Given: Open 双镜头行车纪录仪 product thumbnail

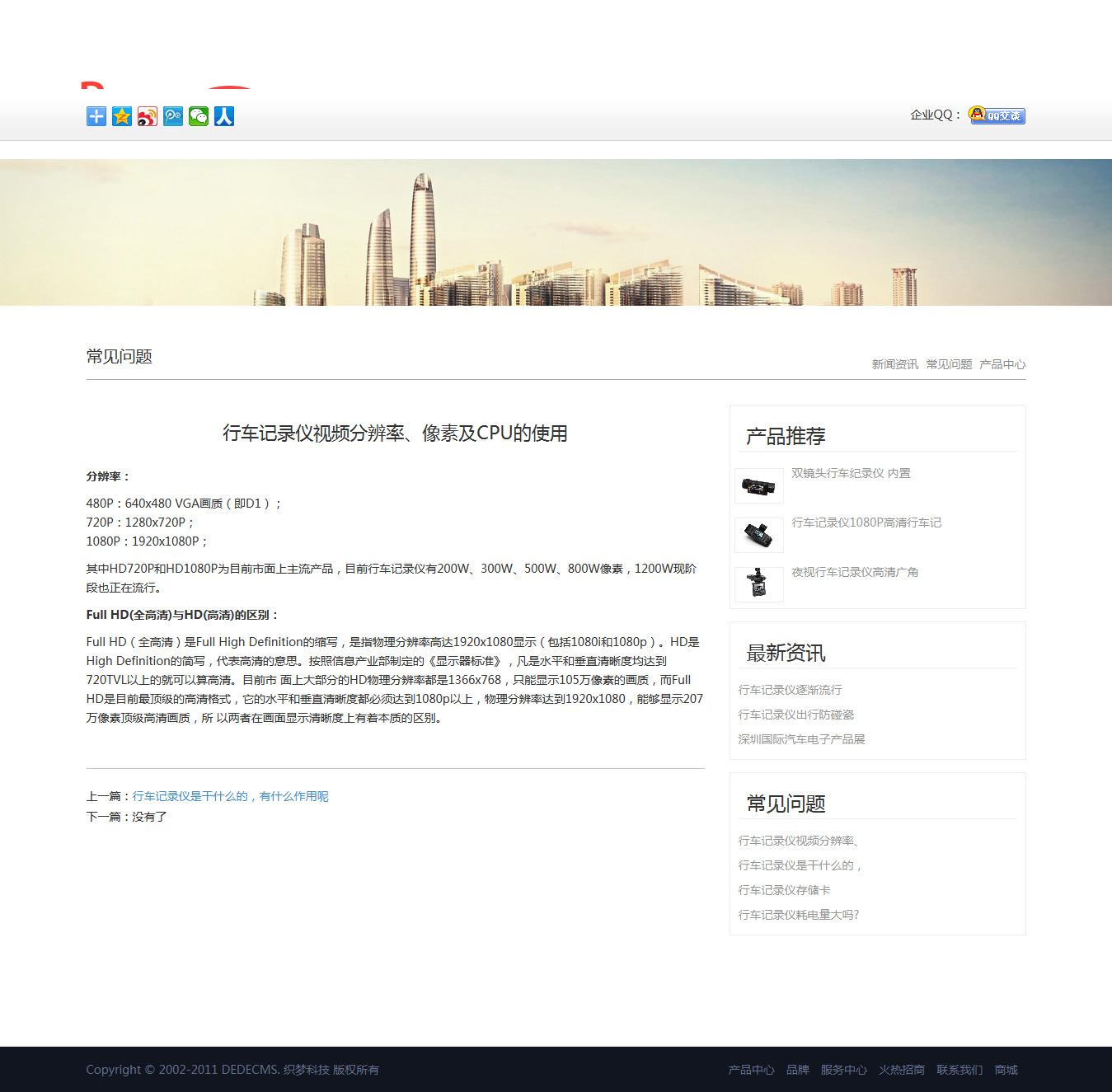Looking at the screenshot, I should coord(758,485).
